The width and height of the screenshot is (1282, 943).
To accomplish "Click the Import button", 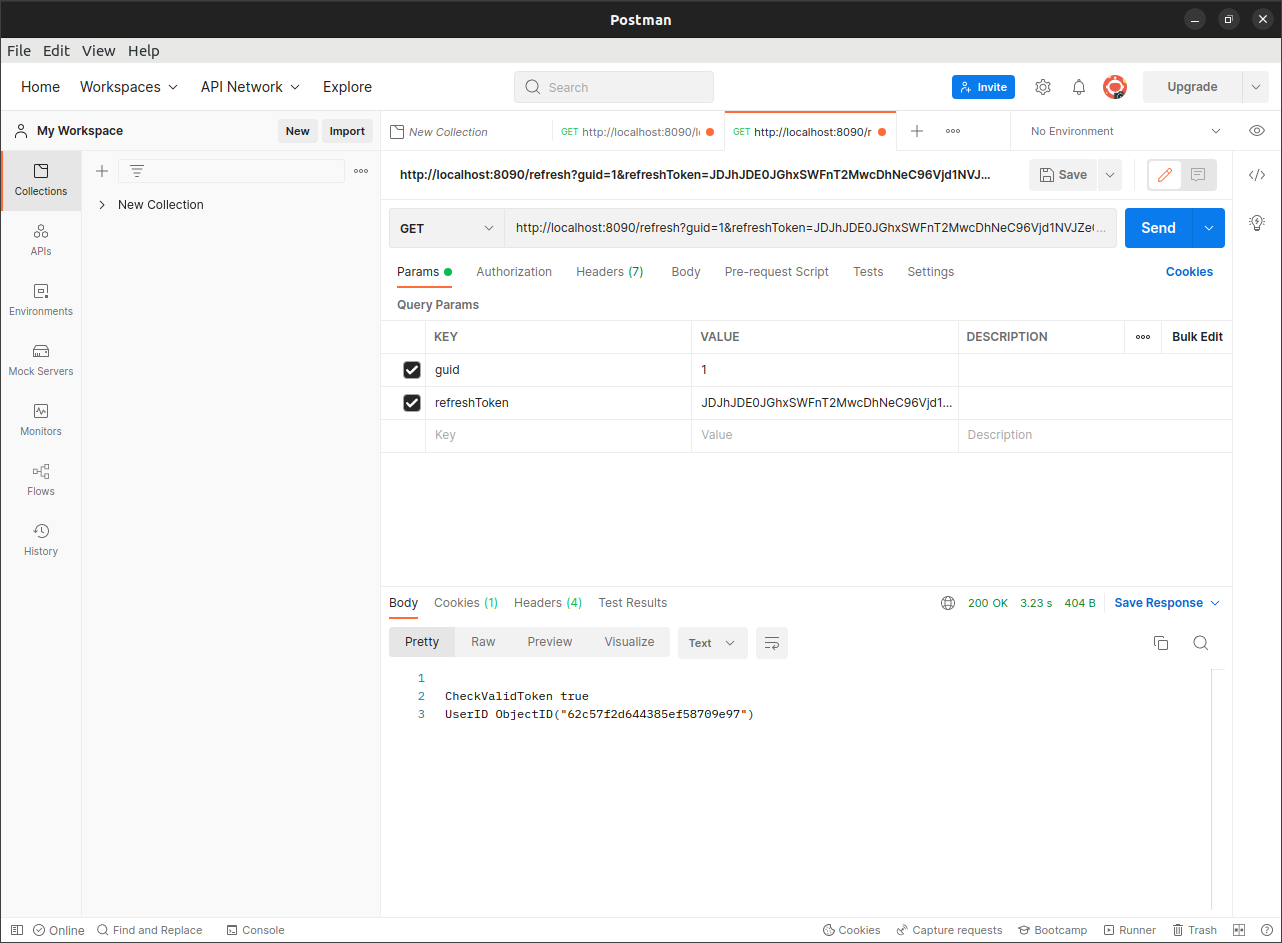I will [347, 131].
